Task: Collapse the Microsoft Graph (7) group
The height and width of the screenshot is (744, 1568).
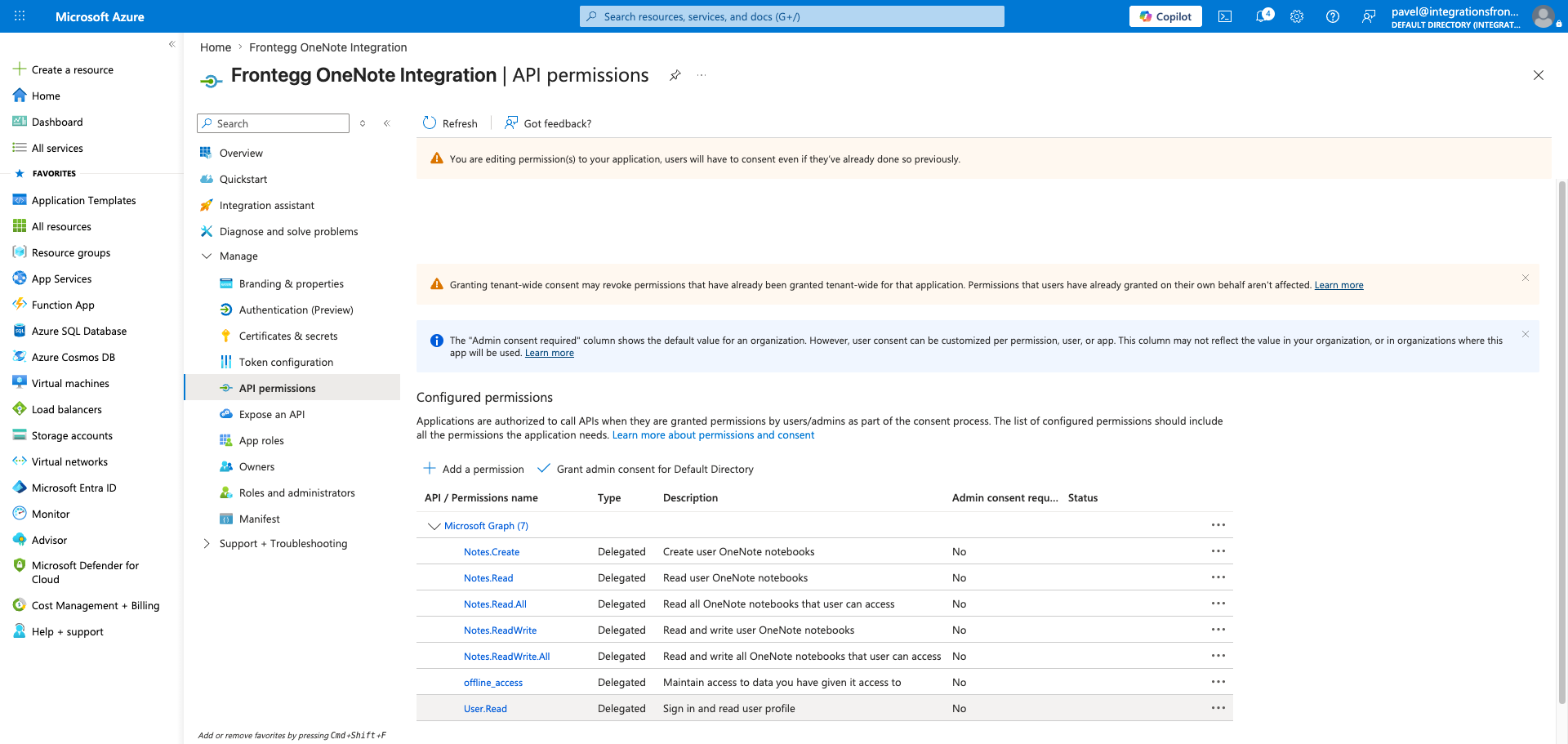Action: click(434, 526)
